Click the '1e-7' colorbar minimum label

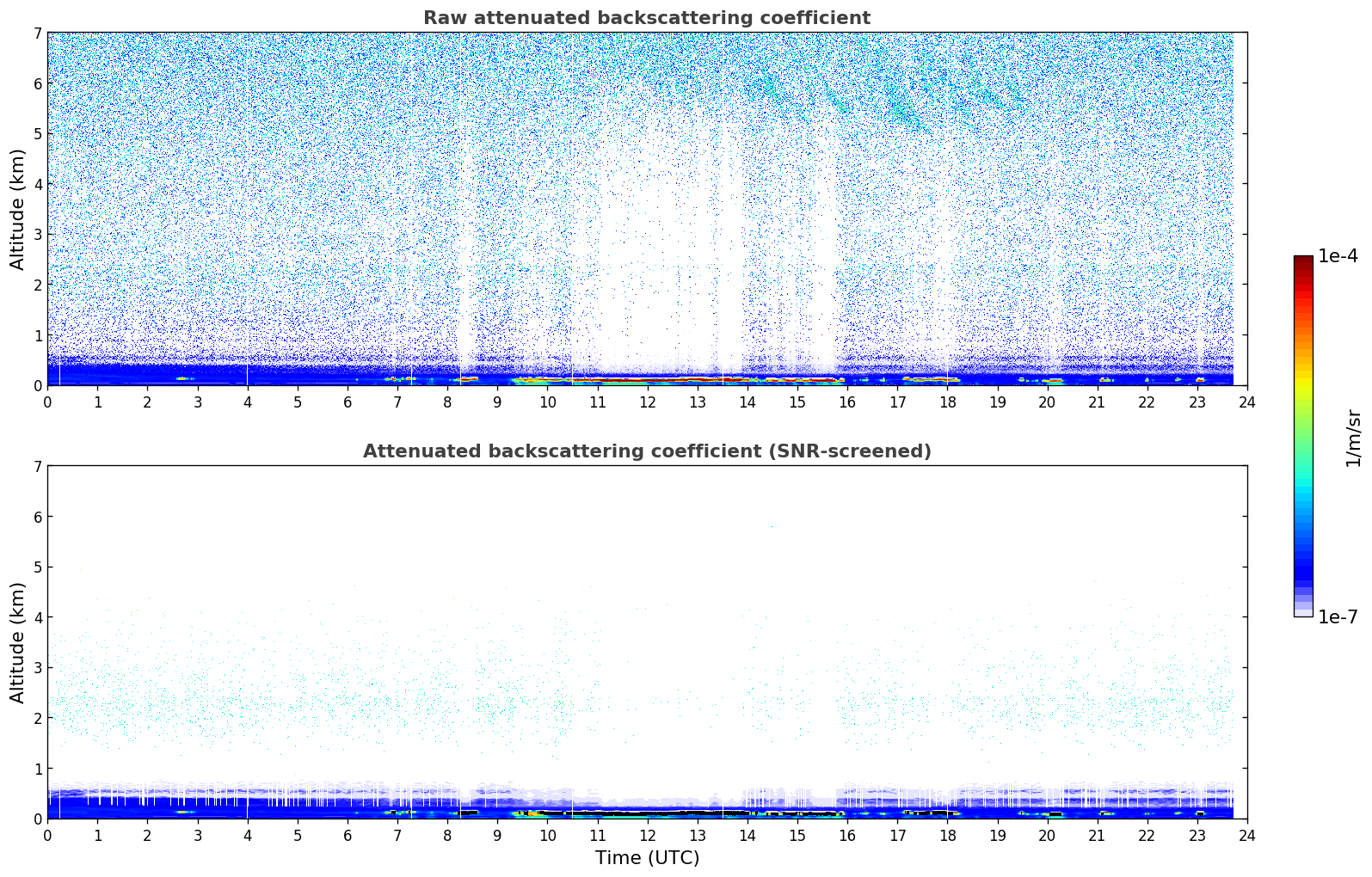point(1337,616)
